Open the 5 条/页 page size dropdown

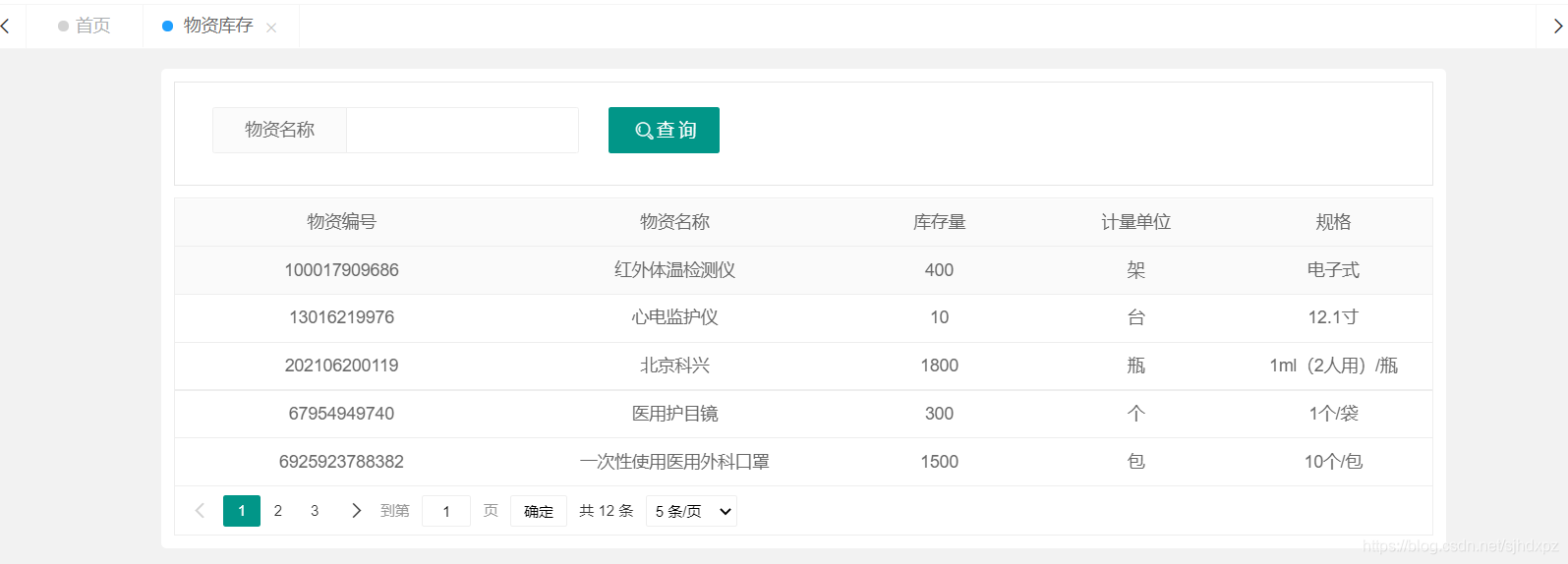coord(691,511)
